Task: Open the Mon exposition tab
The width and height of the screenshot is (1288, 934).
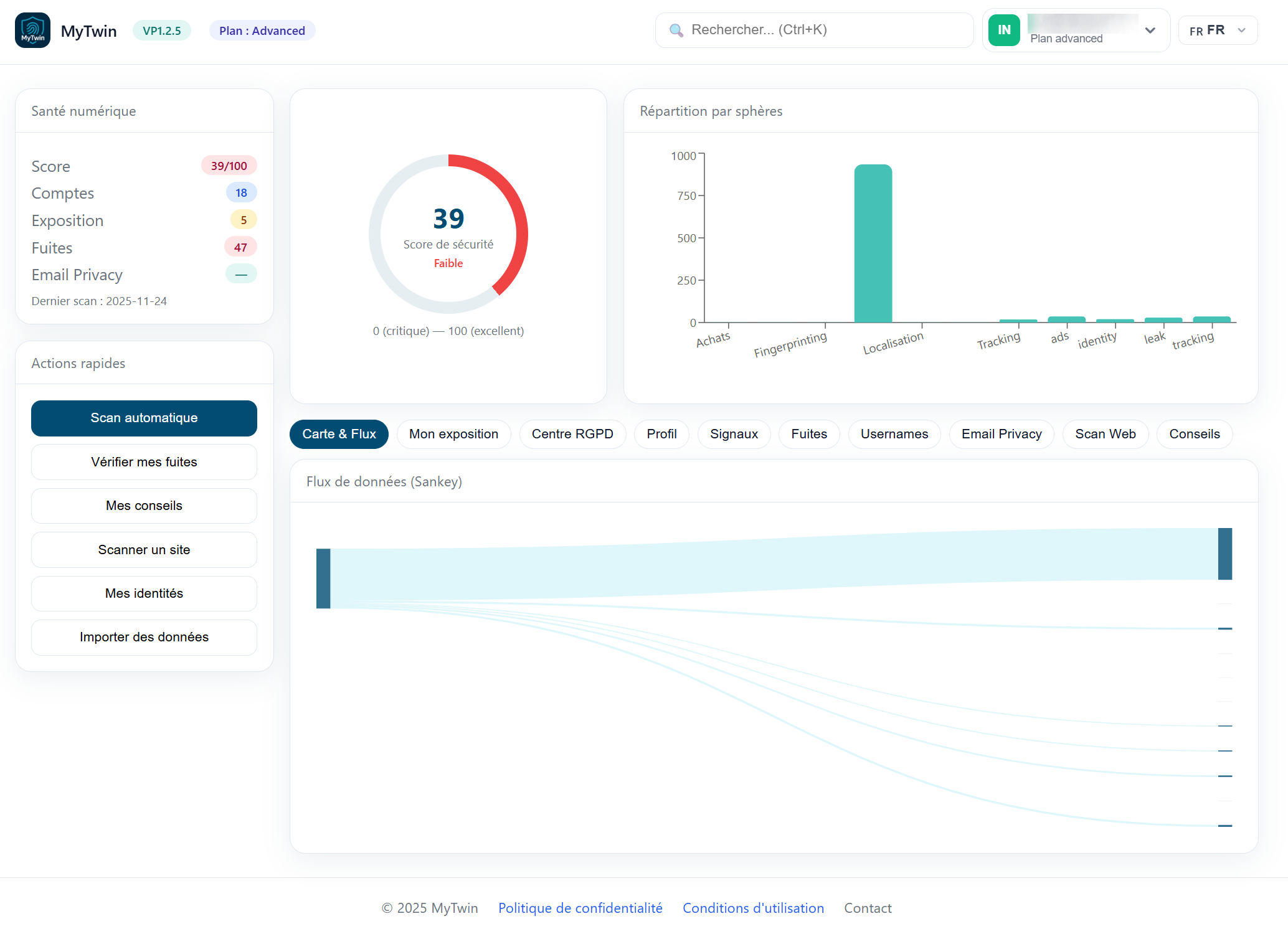Action: pyautogui.click(x=453, y=434)
